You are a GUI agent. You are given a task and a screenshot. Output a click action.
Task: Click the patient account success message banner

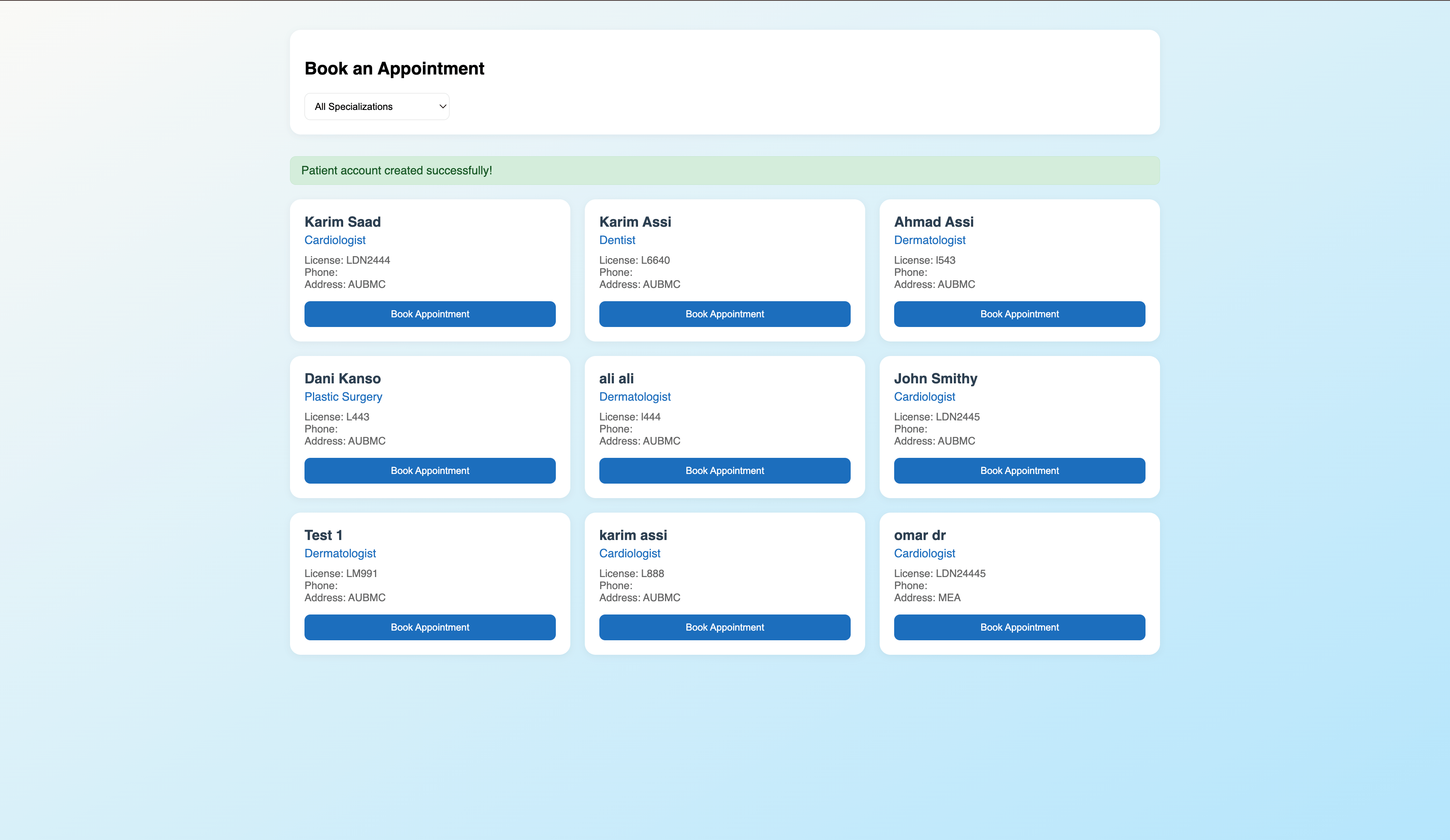(724, 170)
